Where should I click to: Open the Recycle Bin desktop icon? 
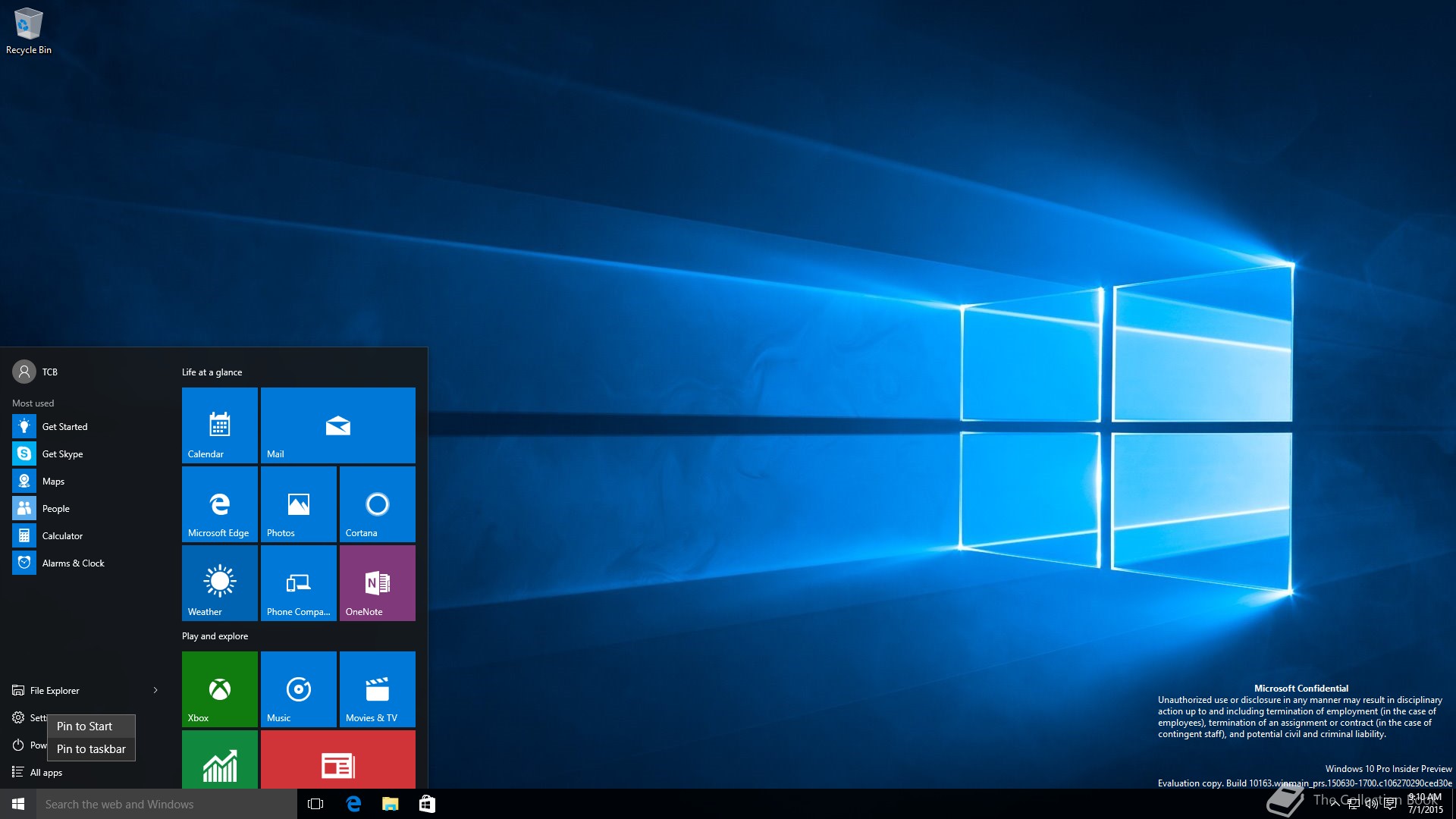29,31
